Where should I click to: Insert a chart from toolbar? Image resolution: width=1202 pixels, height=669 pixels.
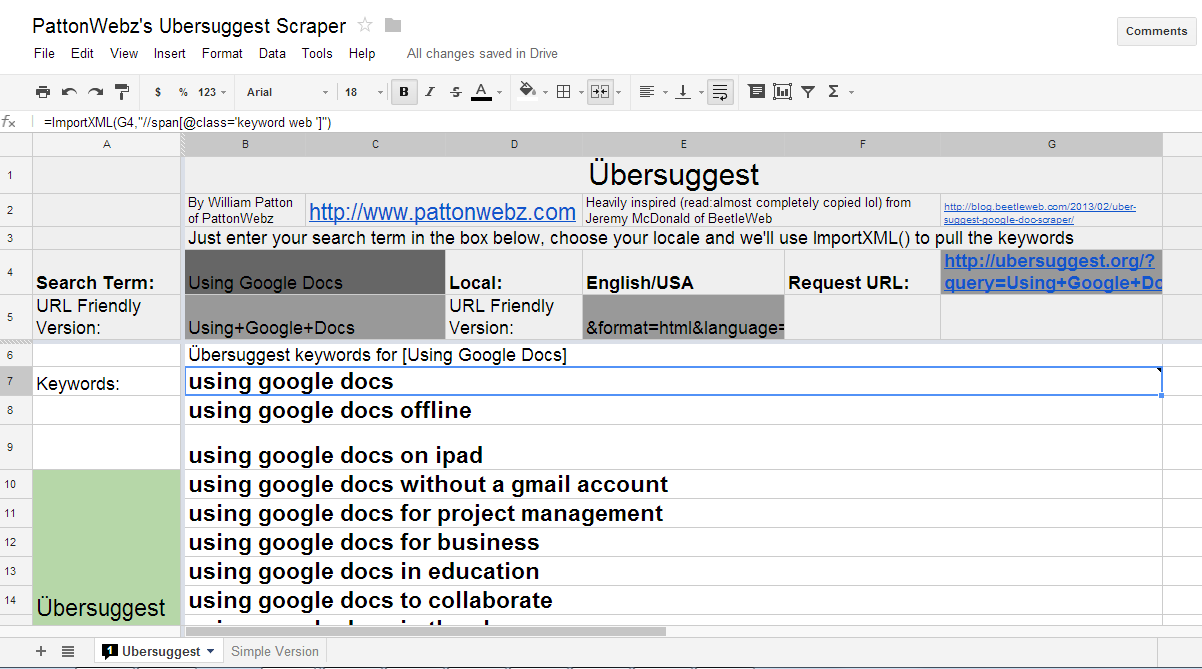782,92
